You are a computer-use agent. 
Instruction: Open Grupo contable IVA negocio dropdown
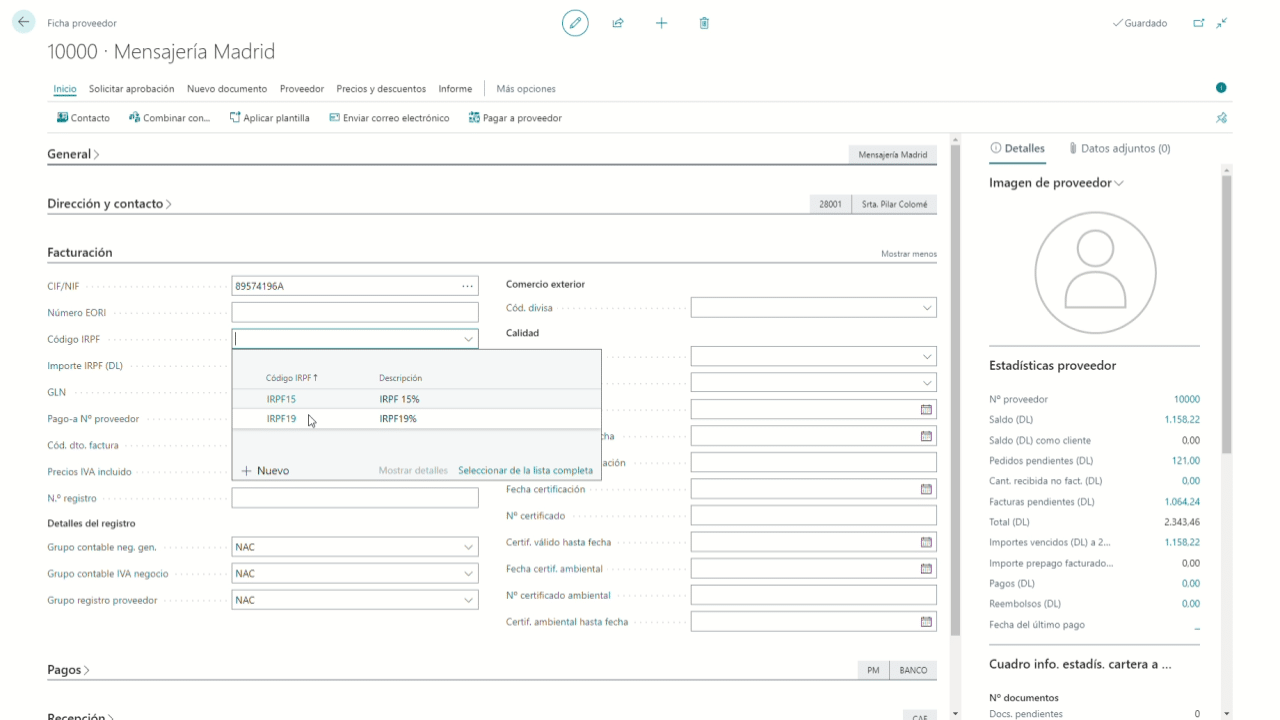click(468, 574)
